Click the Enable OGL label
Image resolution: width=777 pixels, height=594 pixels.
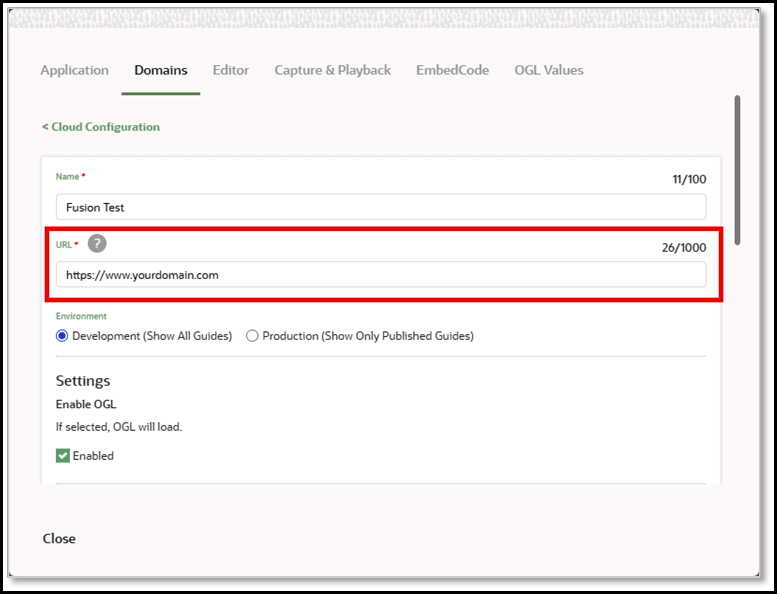tap(86, 404)
